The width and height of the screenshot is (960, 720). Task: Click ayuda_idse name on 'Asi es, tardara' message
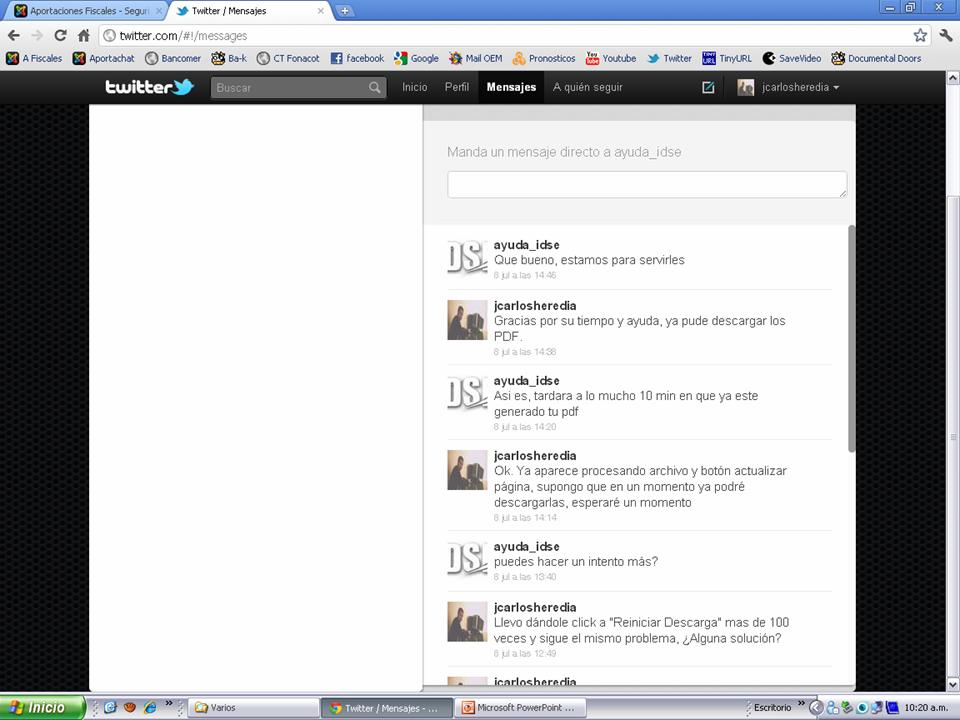pos(527,381)
